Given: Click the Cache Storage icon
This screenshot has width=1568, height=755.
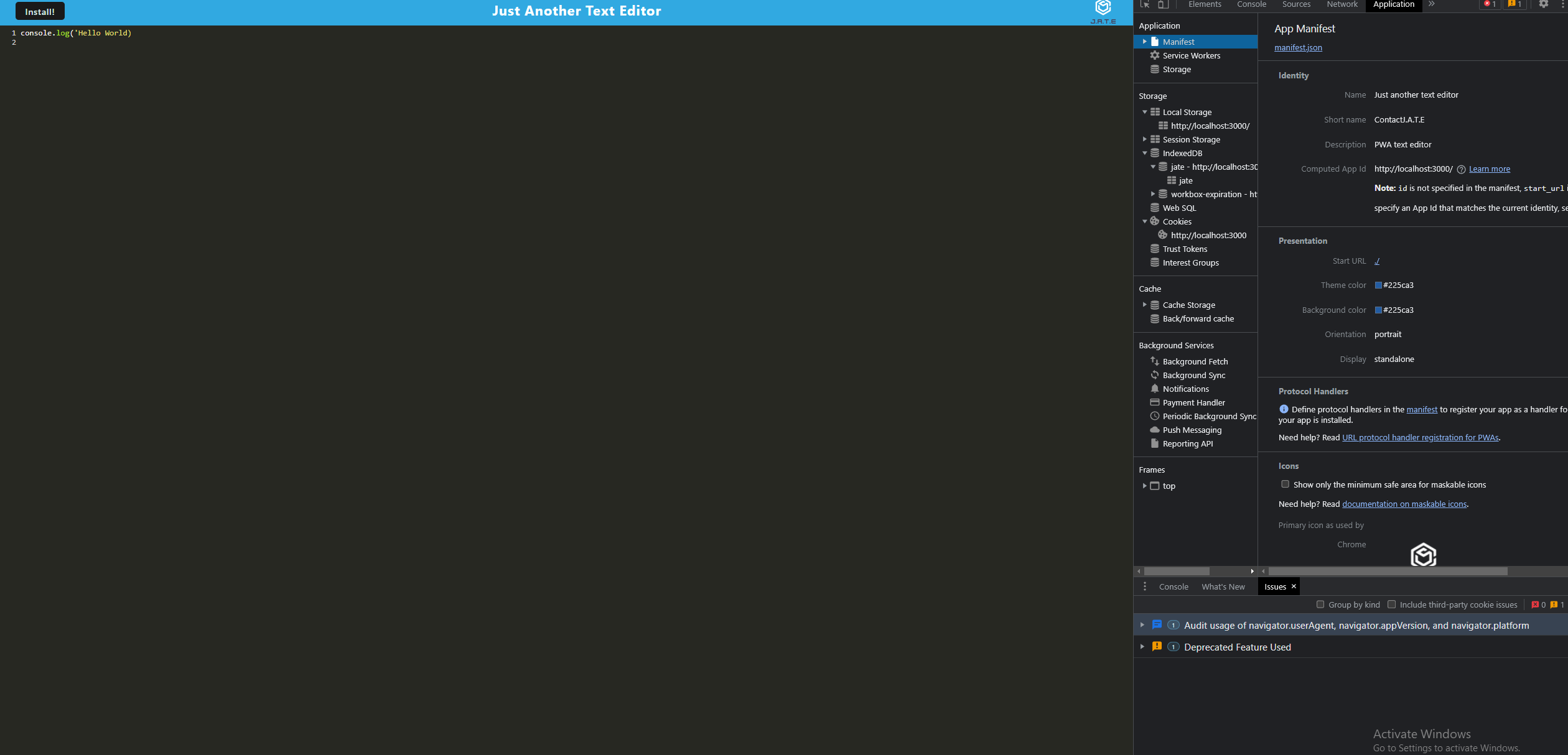Looking at the screenshot, I should click(1155, 305).
